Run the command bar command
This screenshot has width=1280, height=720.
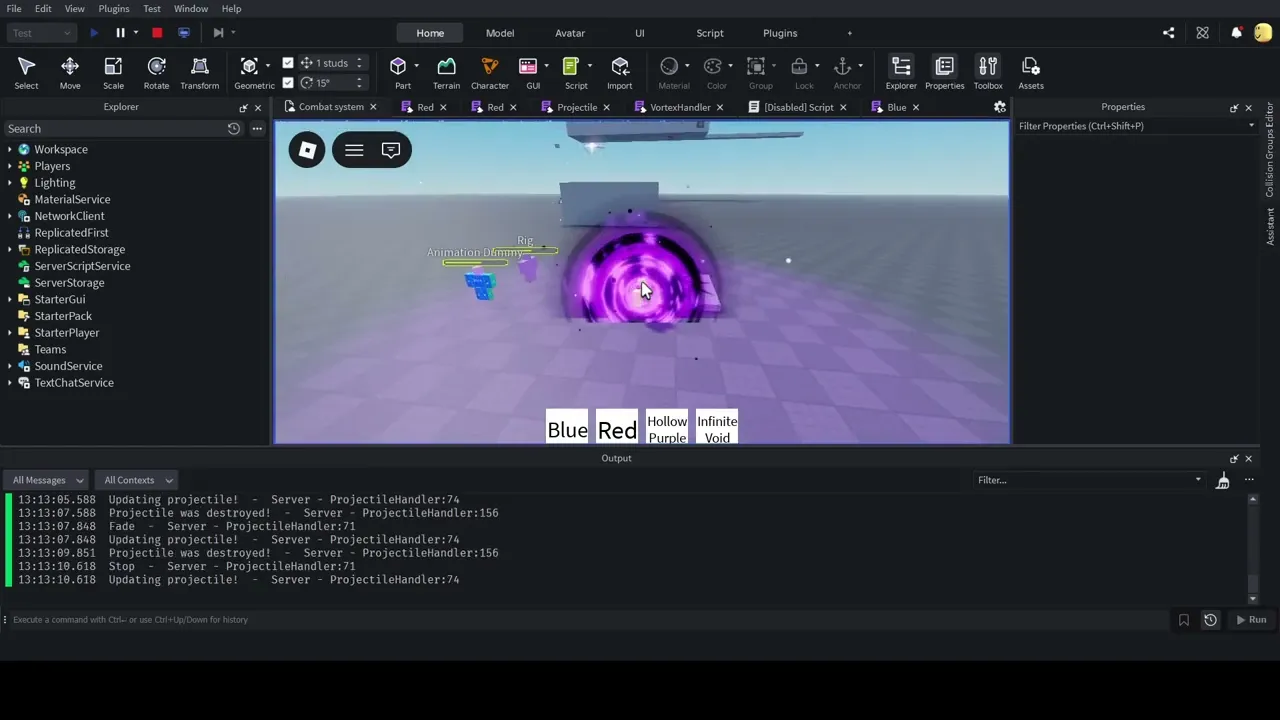pyautogui.click(x=1251, y=620)
